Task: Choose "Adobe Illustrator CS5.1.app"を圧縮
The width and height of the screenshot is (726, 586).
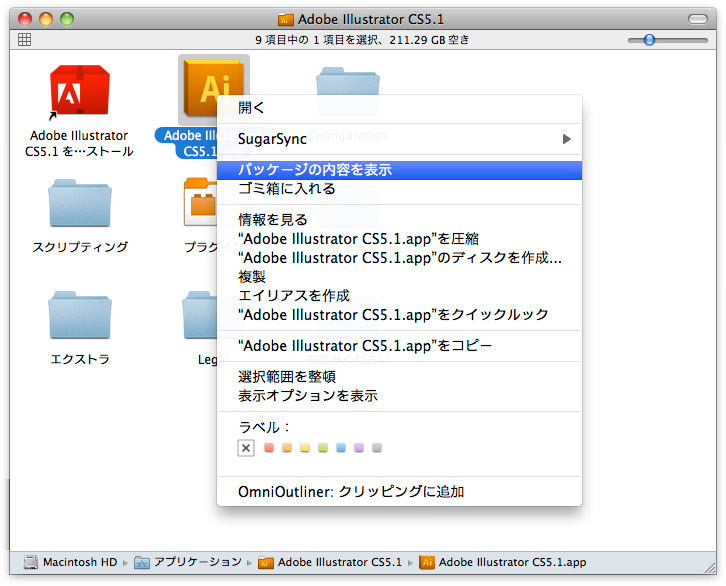Action: coord(399,239)
